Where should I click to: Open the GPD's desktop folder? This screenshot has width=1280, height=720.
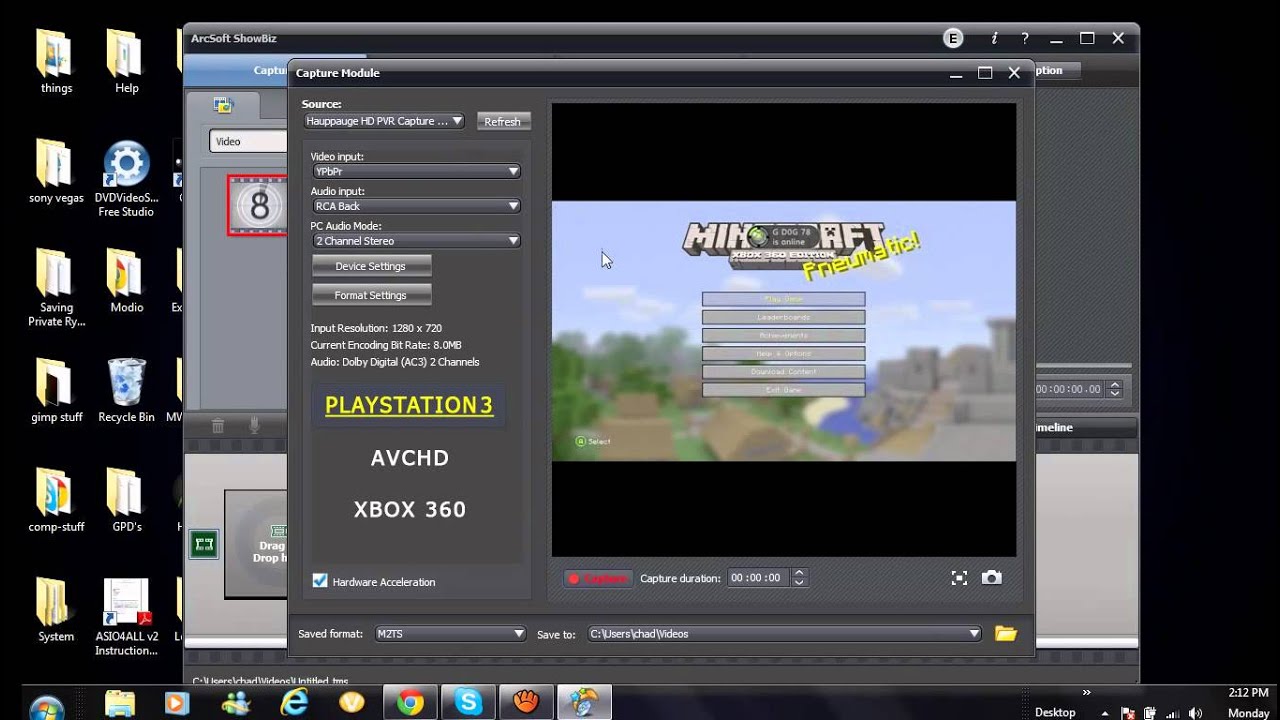tap(127, 500)
